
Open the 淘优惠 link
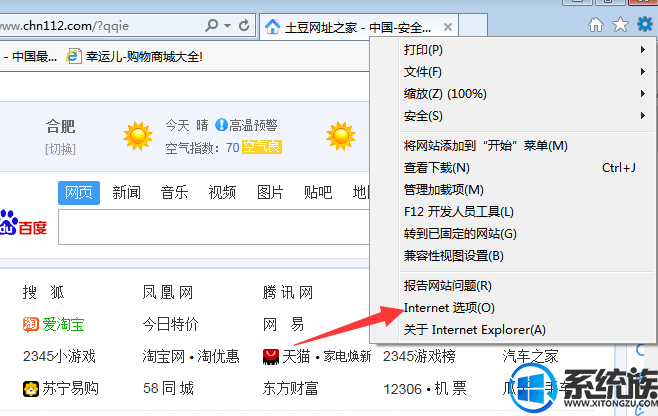[x=218, y=356]
